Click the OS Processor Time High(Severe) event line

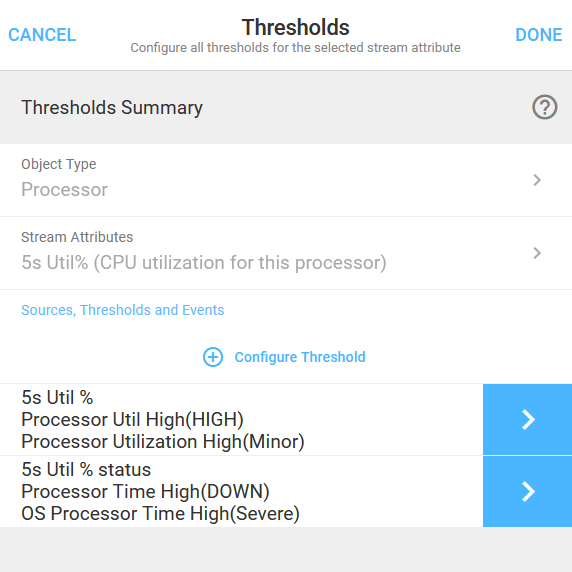pyautogui.click(x=161, y=514)
